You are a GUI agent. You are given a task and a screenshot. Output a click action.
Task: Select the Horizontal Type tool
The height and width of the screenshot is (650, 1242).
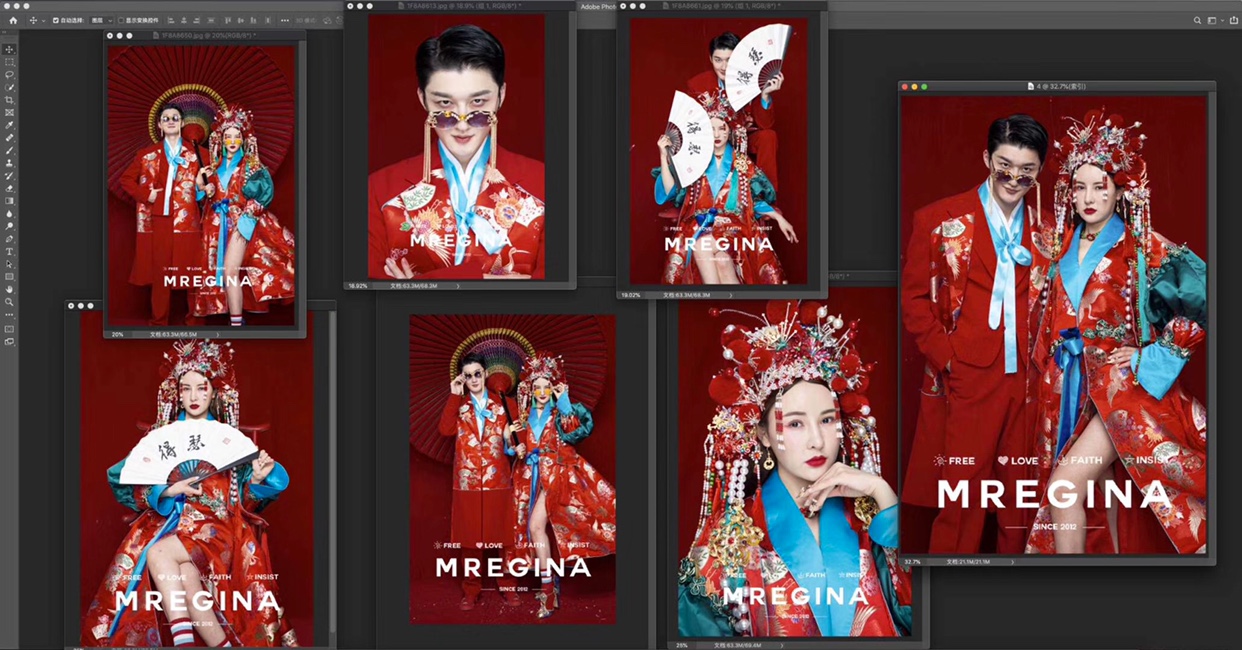[9, 251]
